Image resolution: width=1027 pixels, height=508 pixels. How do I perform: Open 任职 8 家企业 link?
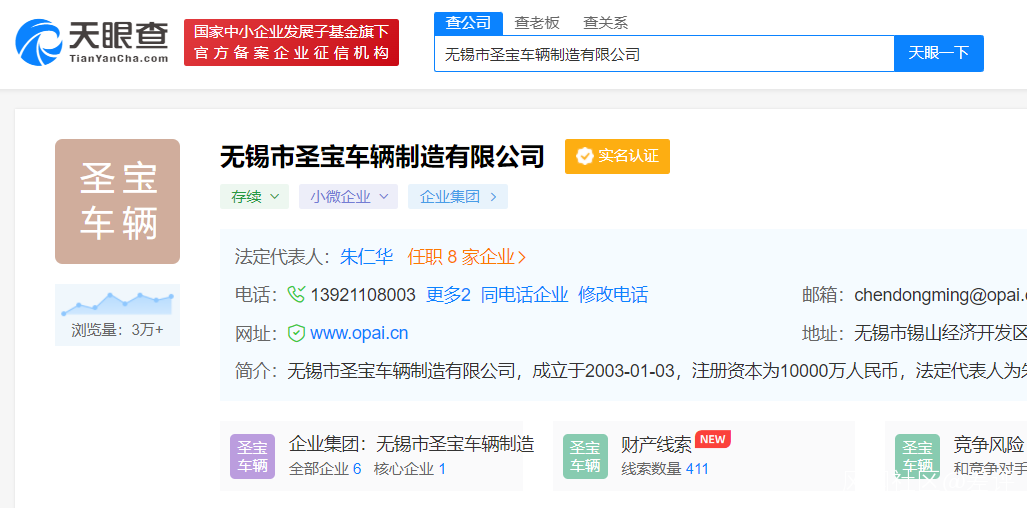click(466, 257)
